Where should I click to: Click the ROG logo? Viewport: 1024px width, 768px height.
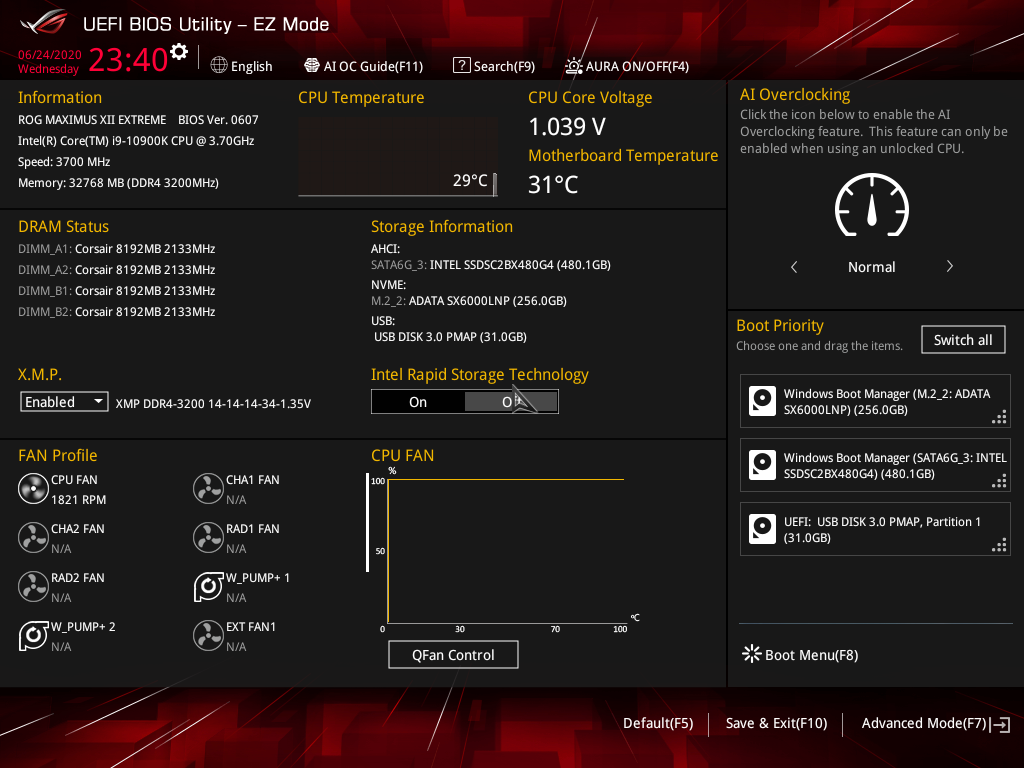[x=44, y=23]
